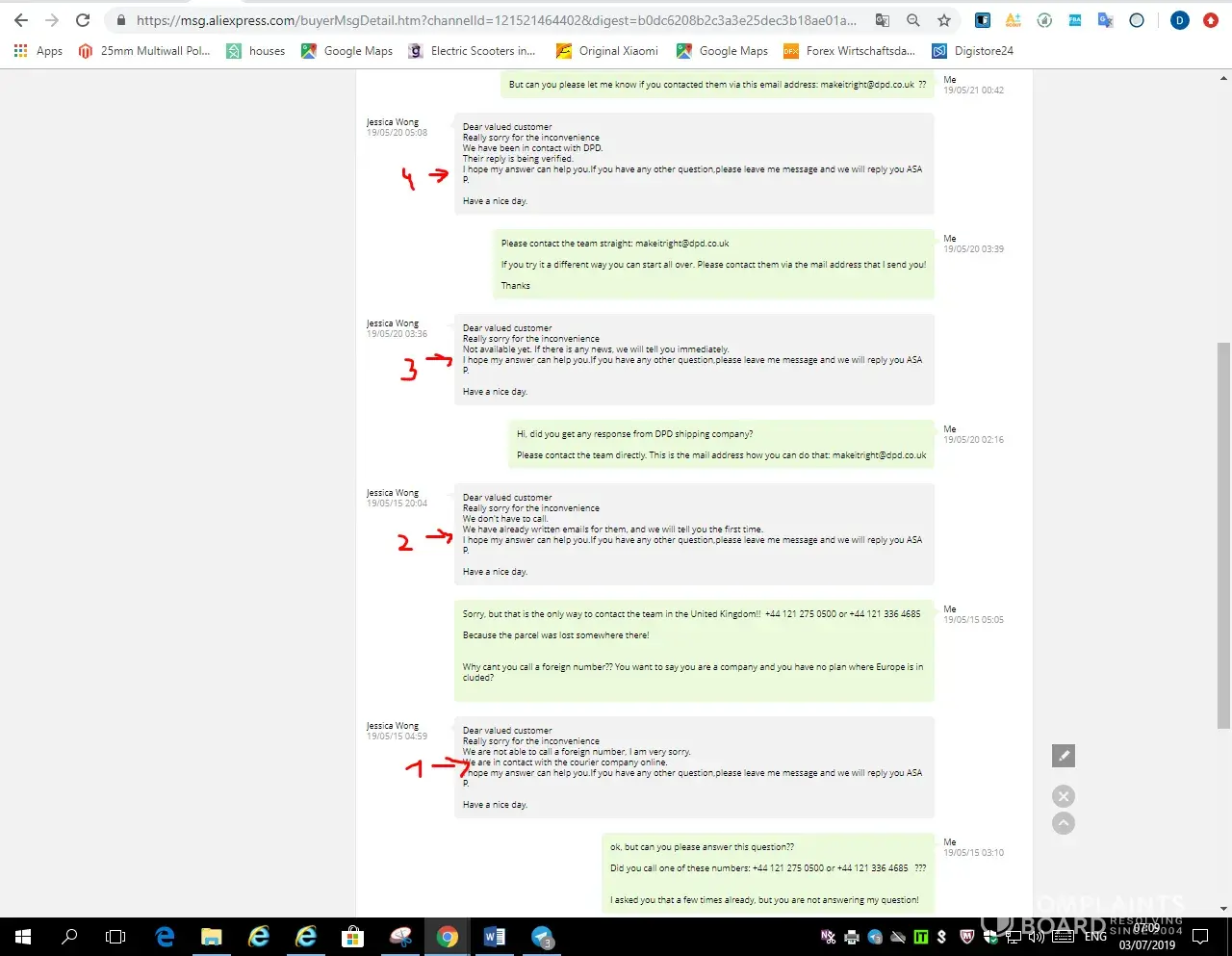Screen dimensions: 1232x956
Task: Click the round X floating button
Action: coord(1064,796)
